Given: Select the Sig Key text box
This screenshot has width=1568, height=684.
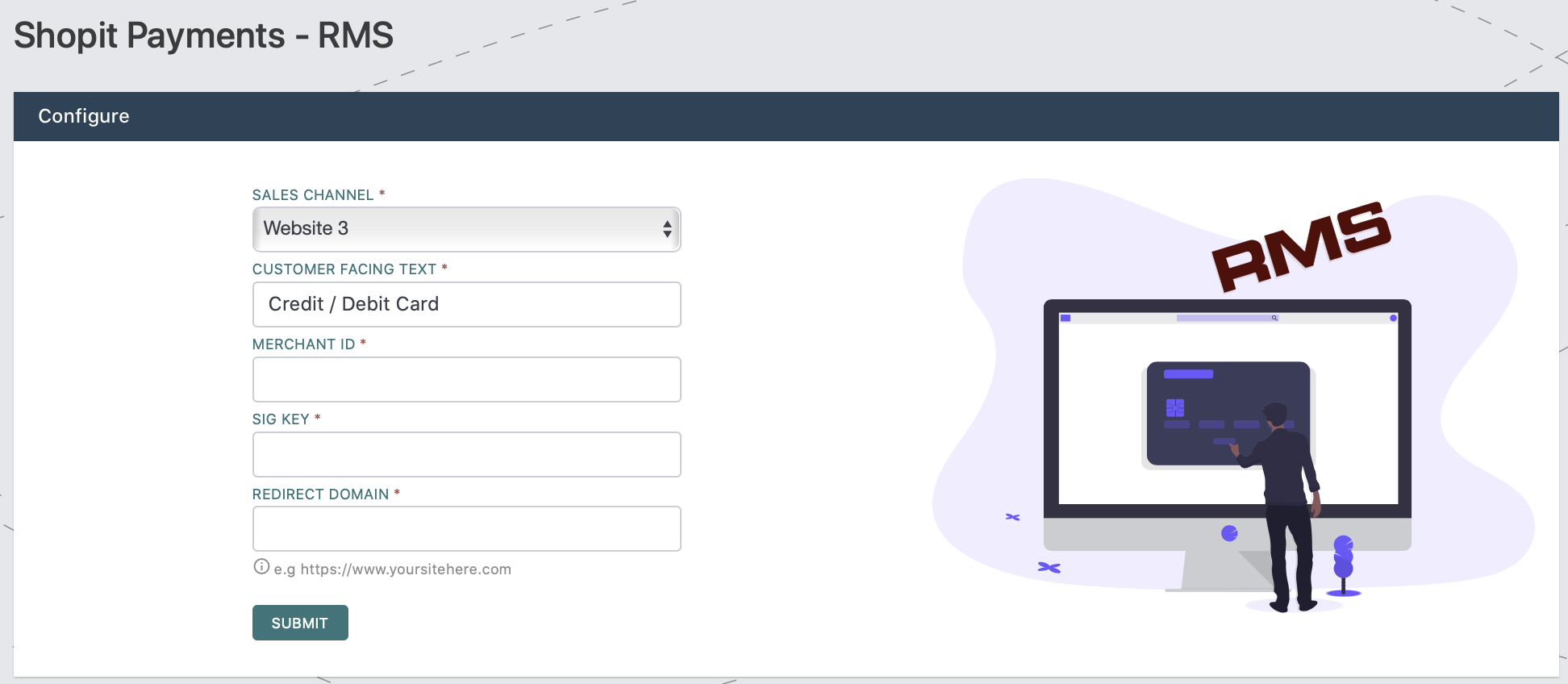Looking at the screenshot, I should (466, 454).
